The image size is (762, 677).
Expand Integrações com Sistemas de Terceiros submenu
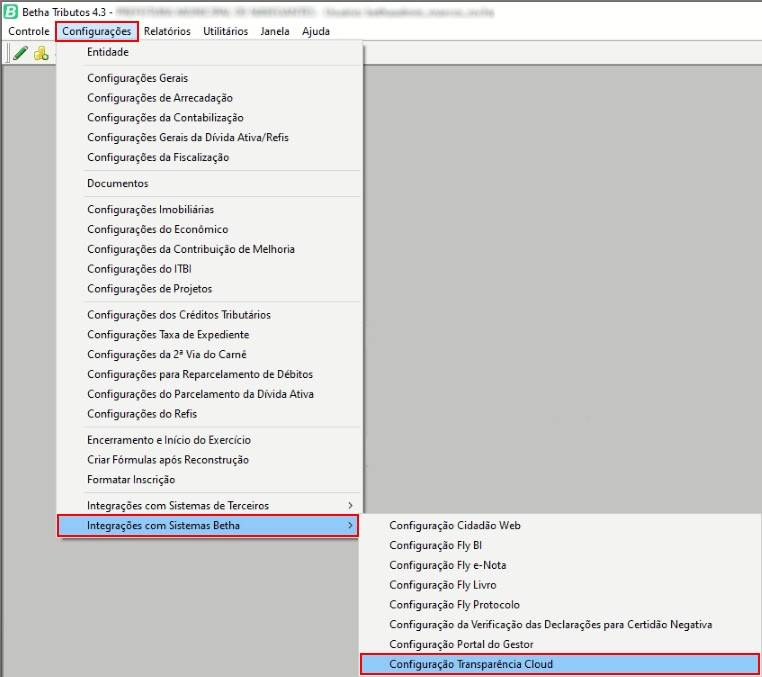[350, 505]
